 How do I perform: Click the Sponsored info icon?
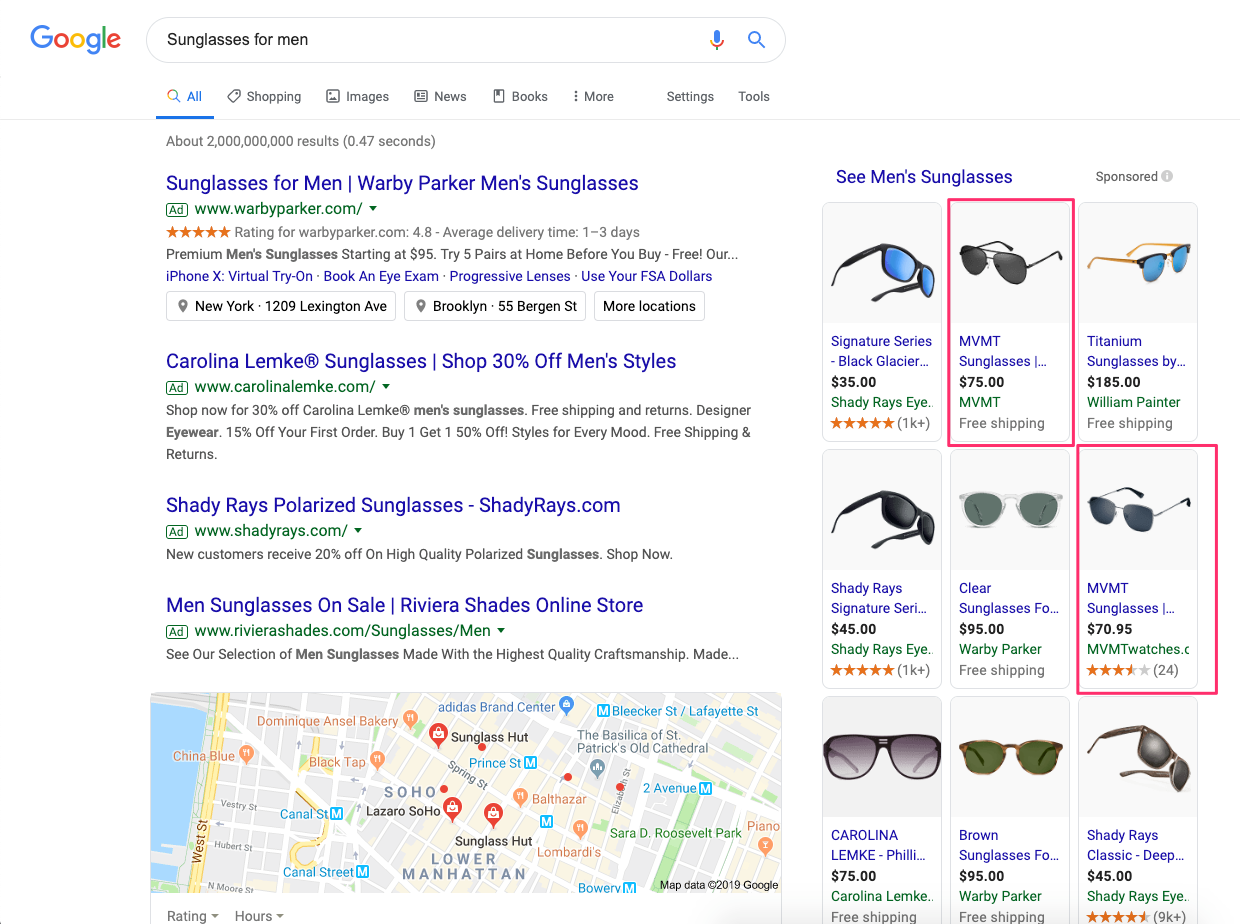(x=1166, y=176)
